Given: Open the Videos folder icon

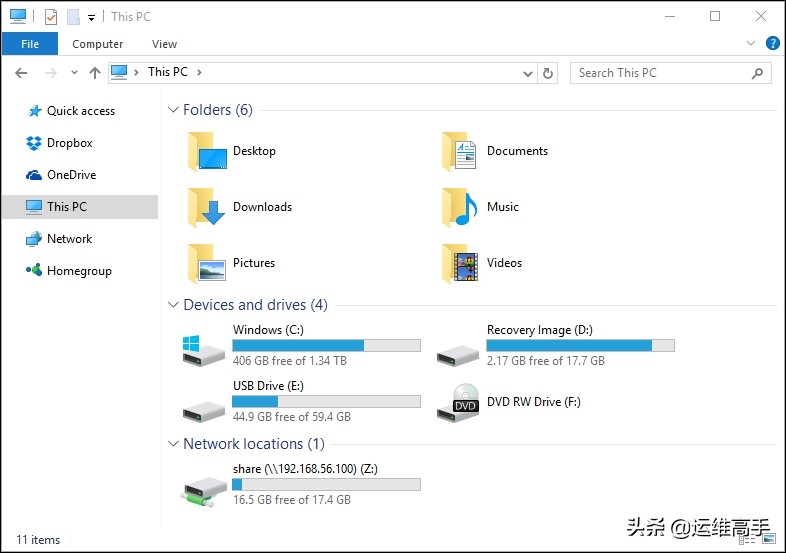Looking at the screenshot, I should (460, 263).
